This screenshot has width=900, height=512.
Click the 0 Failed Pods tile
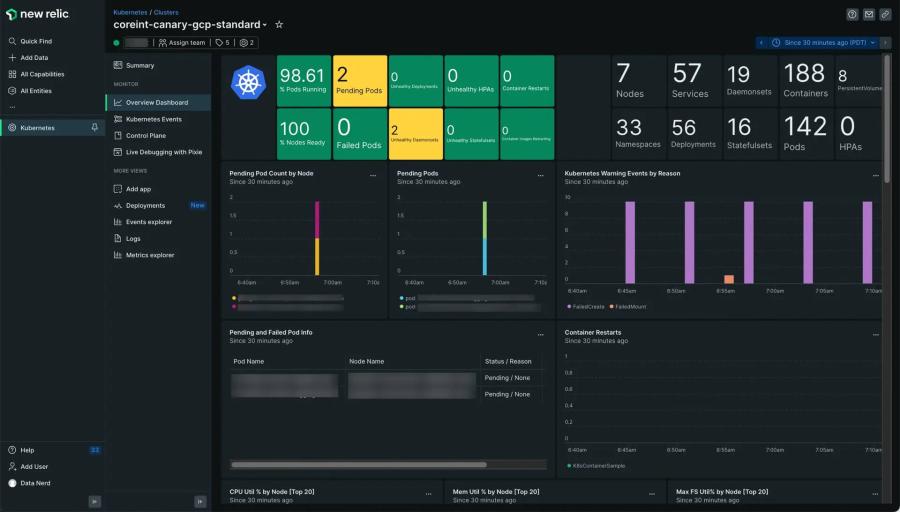(x=359, y=134)
